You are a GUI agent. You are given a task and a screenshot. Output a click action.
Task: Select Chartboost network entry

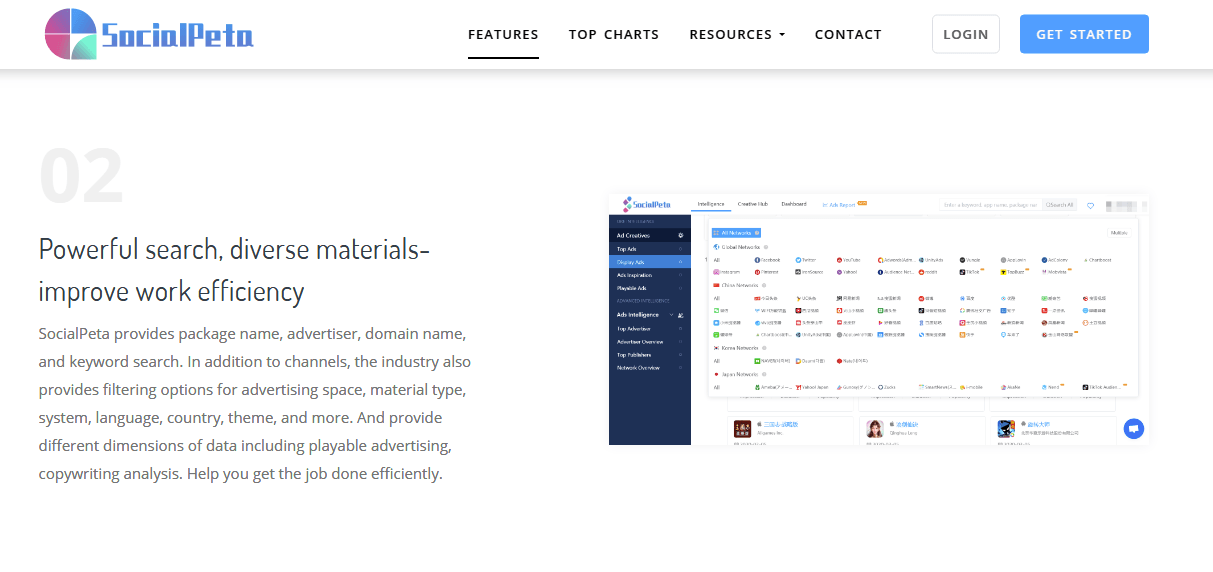point(1098,260)
